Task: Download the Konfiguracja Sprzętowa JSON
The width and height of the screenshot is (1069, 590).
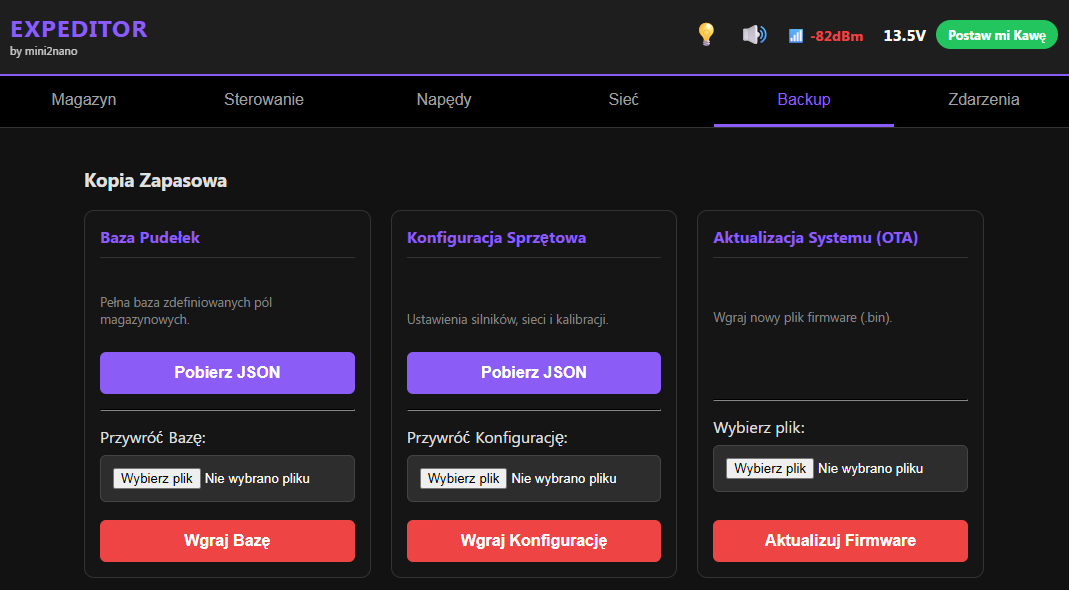Action: pyautogui.click(x=534, y=373)
